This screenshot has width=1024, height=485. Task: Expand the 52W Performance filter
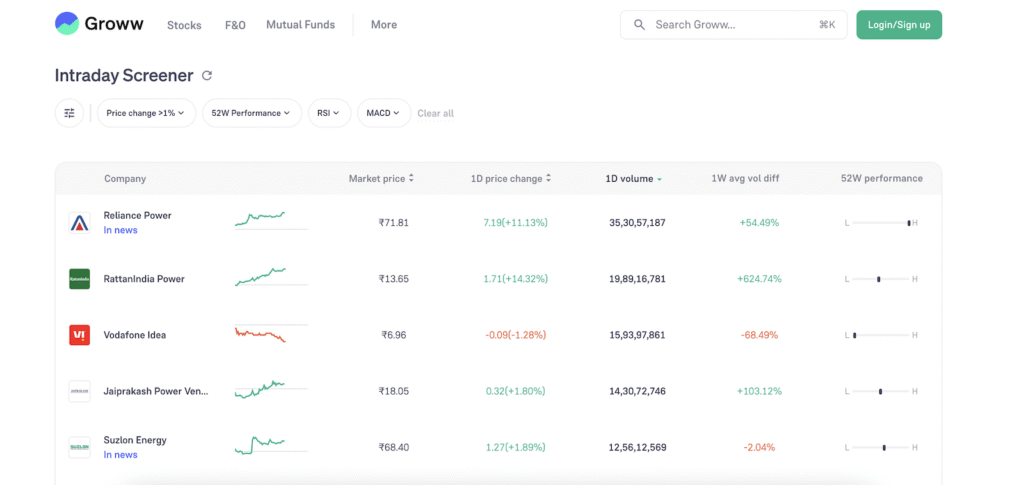[251, 113]
